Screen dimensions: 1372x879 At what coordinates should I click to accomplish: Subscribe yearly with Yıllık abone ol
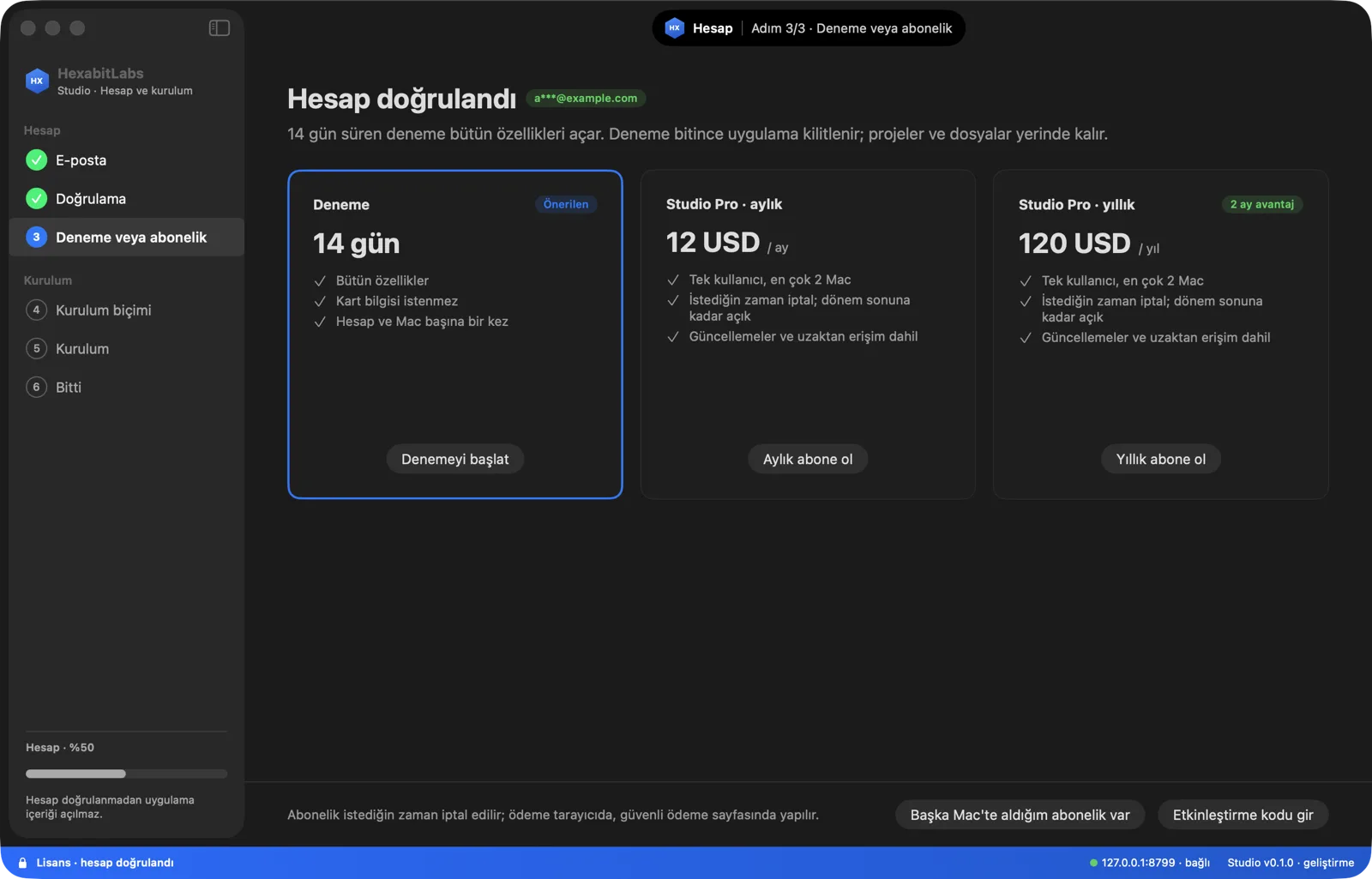pyautogui.click(x=1161, y=459)
